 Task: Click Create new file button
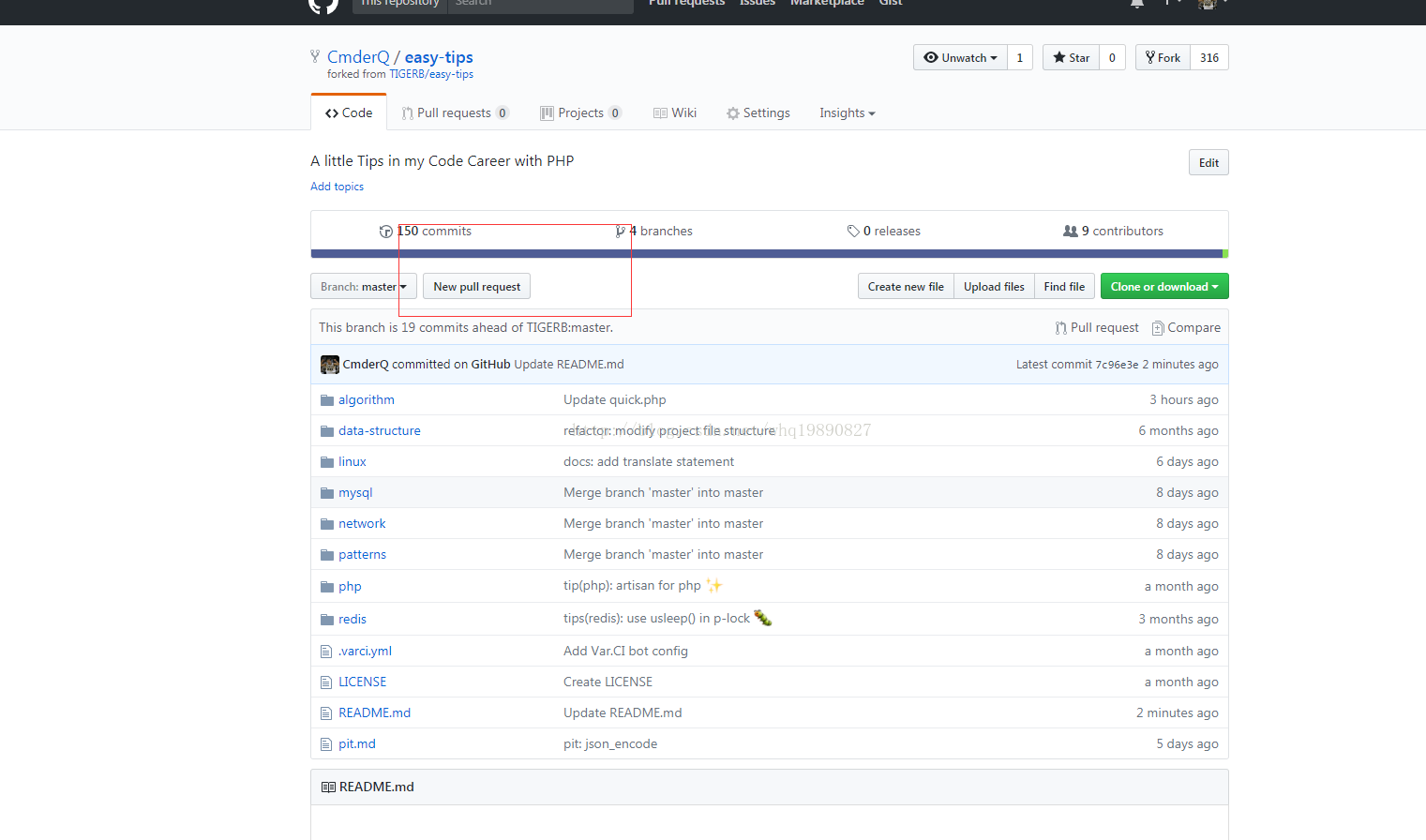tap(906, 287)
